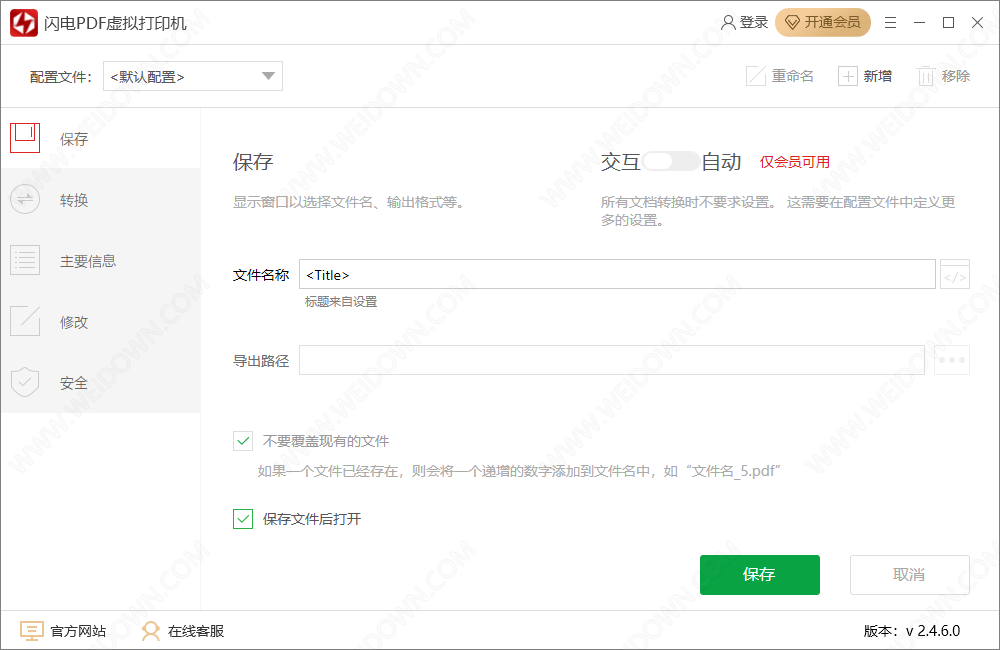1000x650 pixels.
Task: Click the 新增 plus icon
Action: click(848, 77)
